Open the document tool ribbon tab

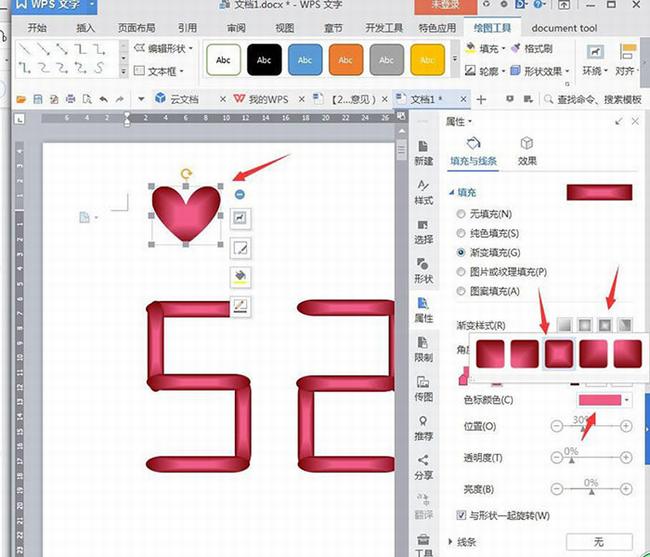point(564,28)
